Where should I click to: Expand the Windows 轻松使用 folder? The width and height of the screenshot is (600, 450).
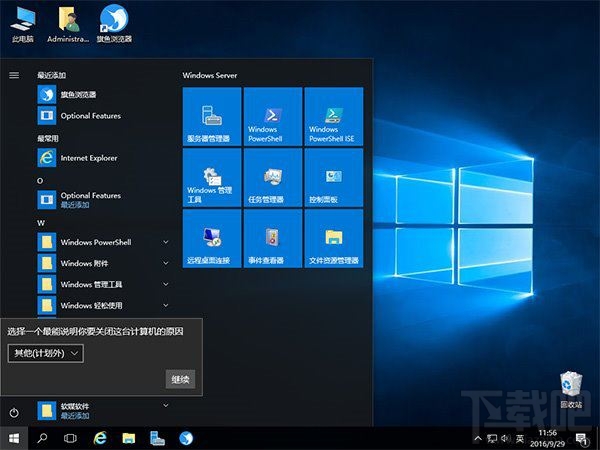point(103,305)
